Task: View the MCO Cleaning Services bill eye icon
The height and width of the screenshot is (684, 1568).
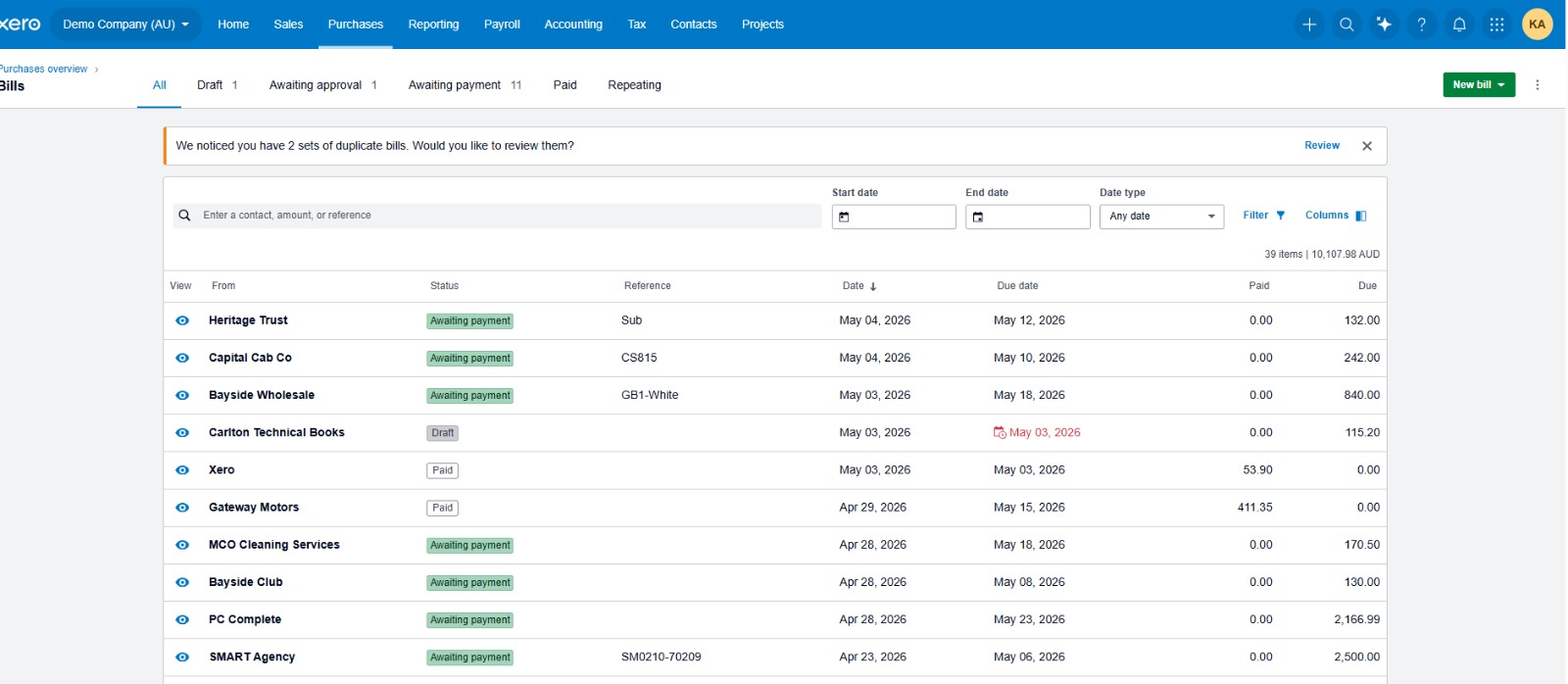Action: click(x=182, y=545)
